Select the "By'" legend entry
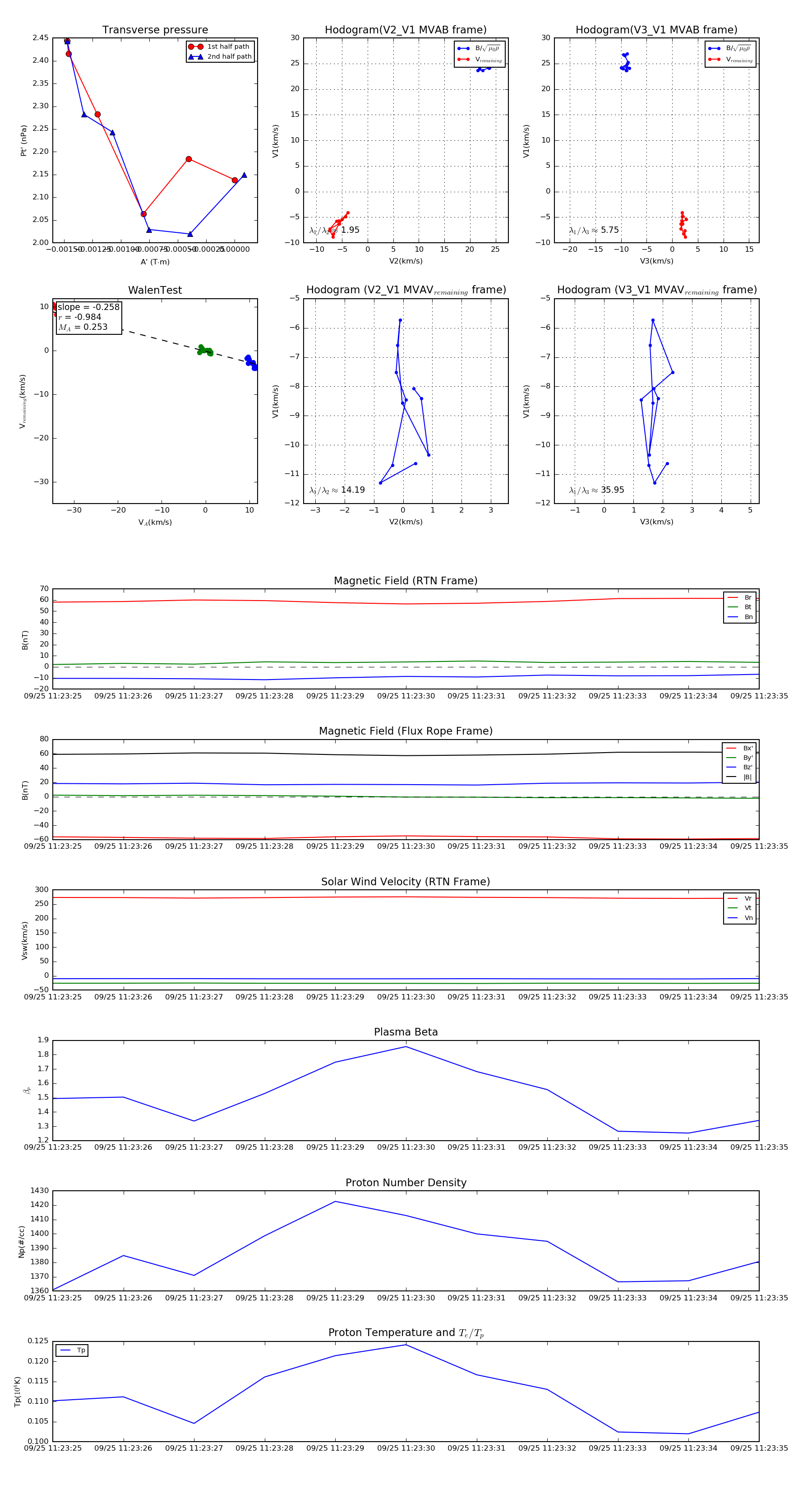 pos(739,758)
